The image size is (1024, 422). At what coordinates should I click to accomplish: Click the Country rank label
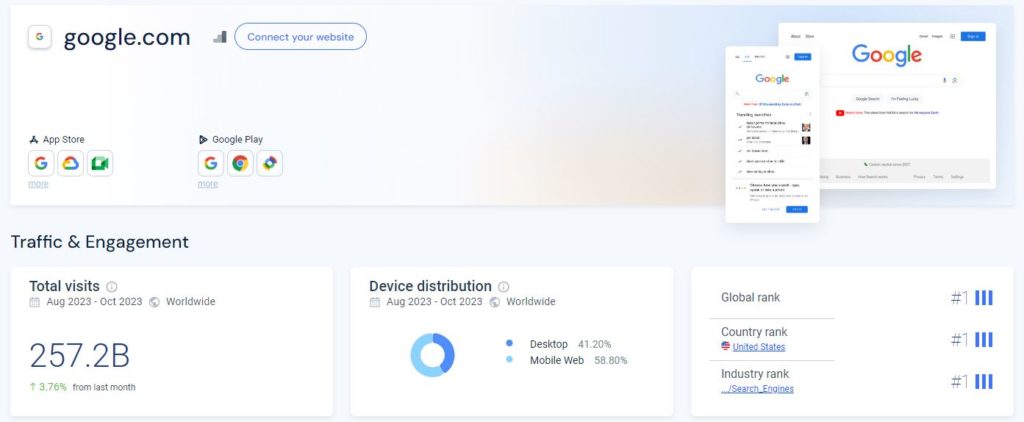[x=754, y=332]
